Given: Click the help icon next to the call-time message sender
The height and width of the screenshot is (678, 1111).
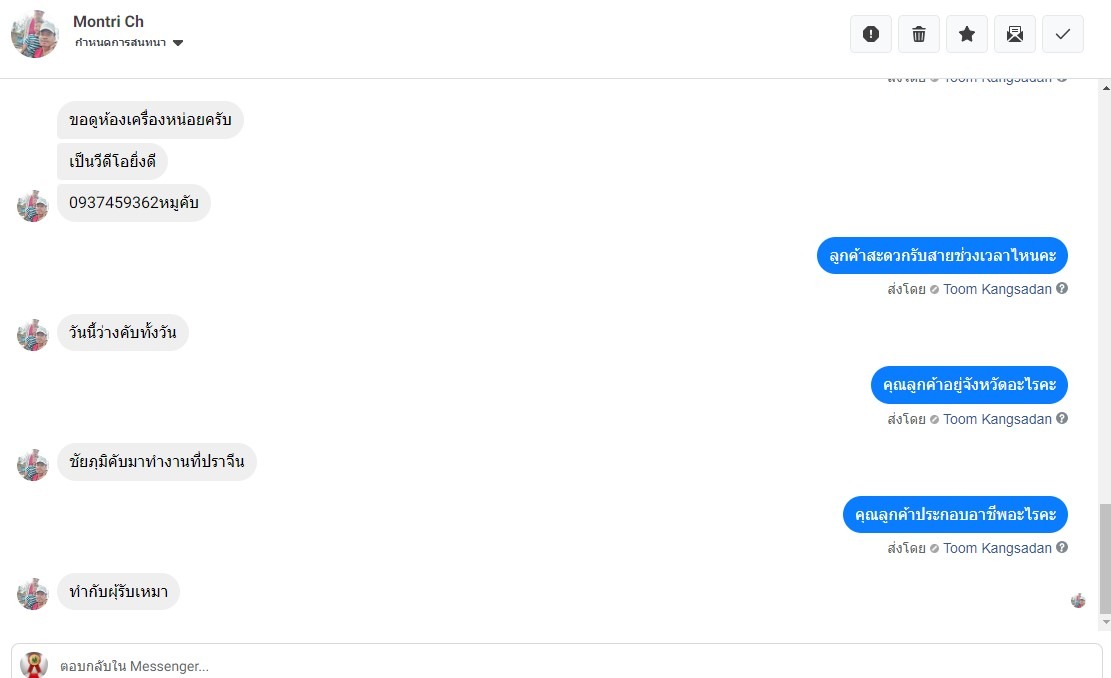Looking at the screenshot, I should click(1062, 289).
